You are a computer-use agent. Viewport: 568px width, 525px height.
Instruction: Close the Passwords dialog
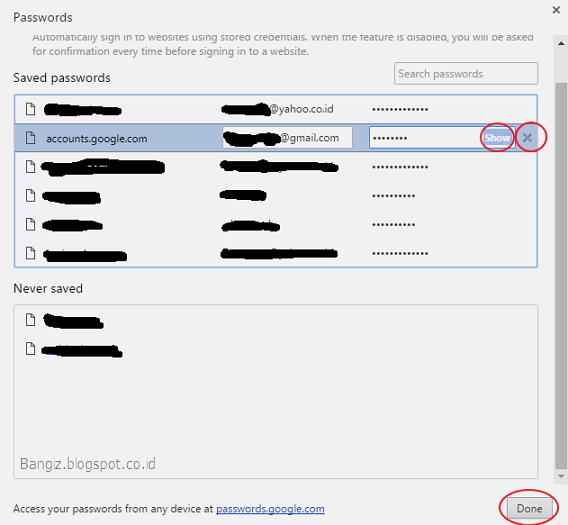click(556, 10)
